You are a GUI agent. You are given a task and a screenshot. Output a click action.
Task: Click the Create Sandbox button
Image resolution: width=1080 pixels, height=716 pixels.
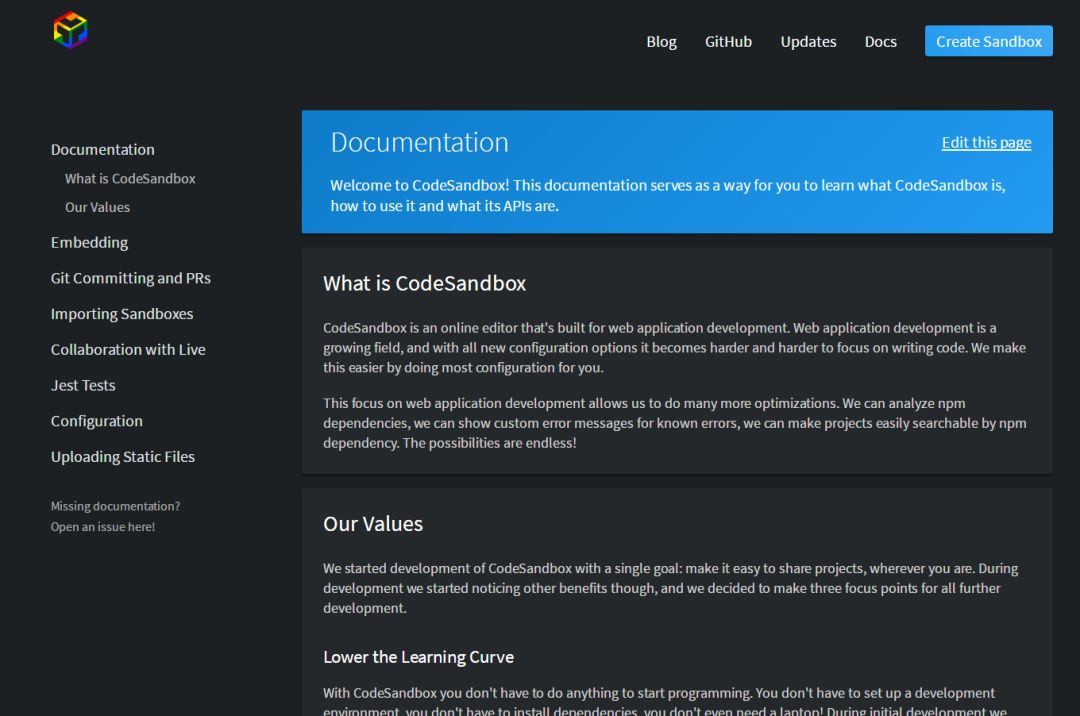coord(988,41)
